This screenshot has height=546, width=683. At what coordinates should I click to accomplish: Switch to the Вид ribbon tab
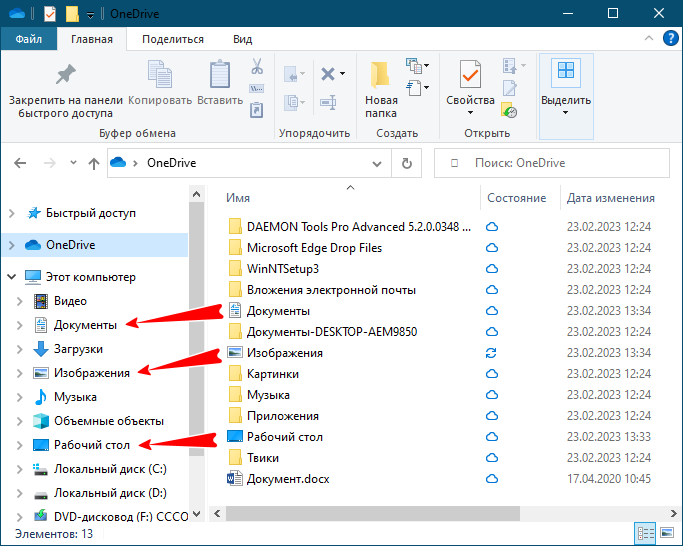coord(242,39)
